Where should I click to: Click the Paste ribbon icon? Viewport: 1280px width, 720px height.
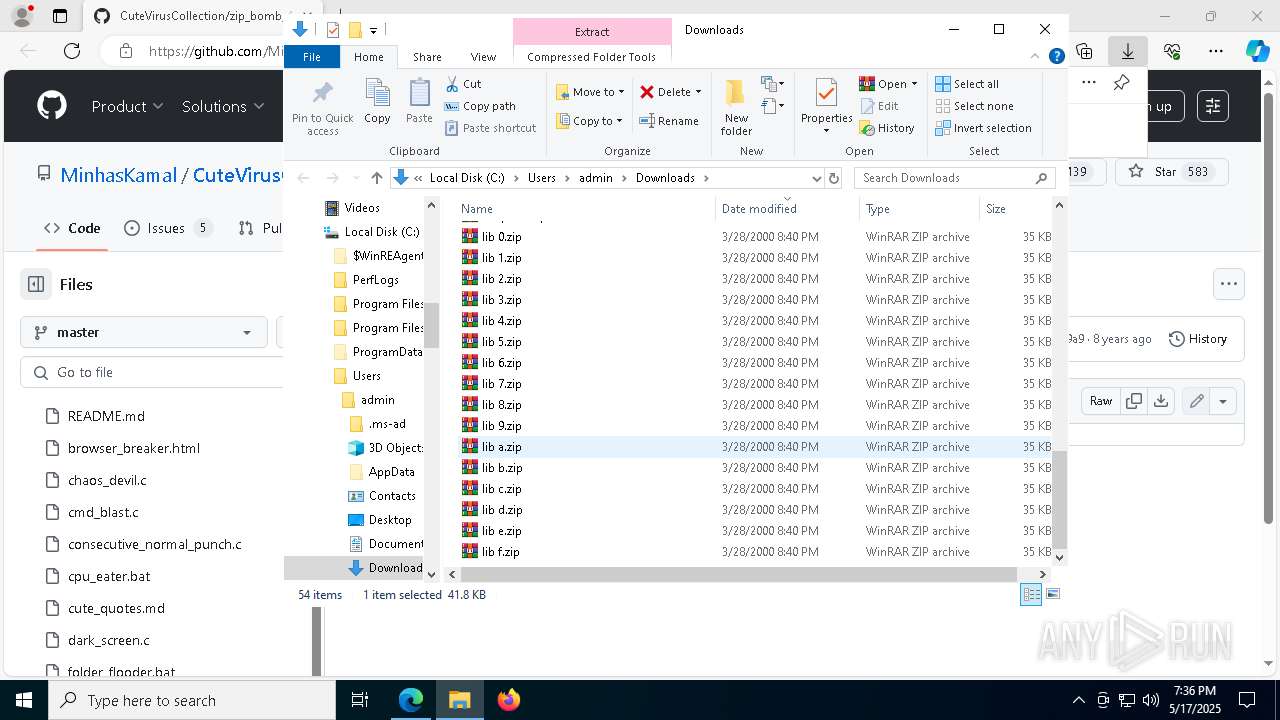419,101
